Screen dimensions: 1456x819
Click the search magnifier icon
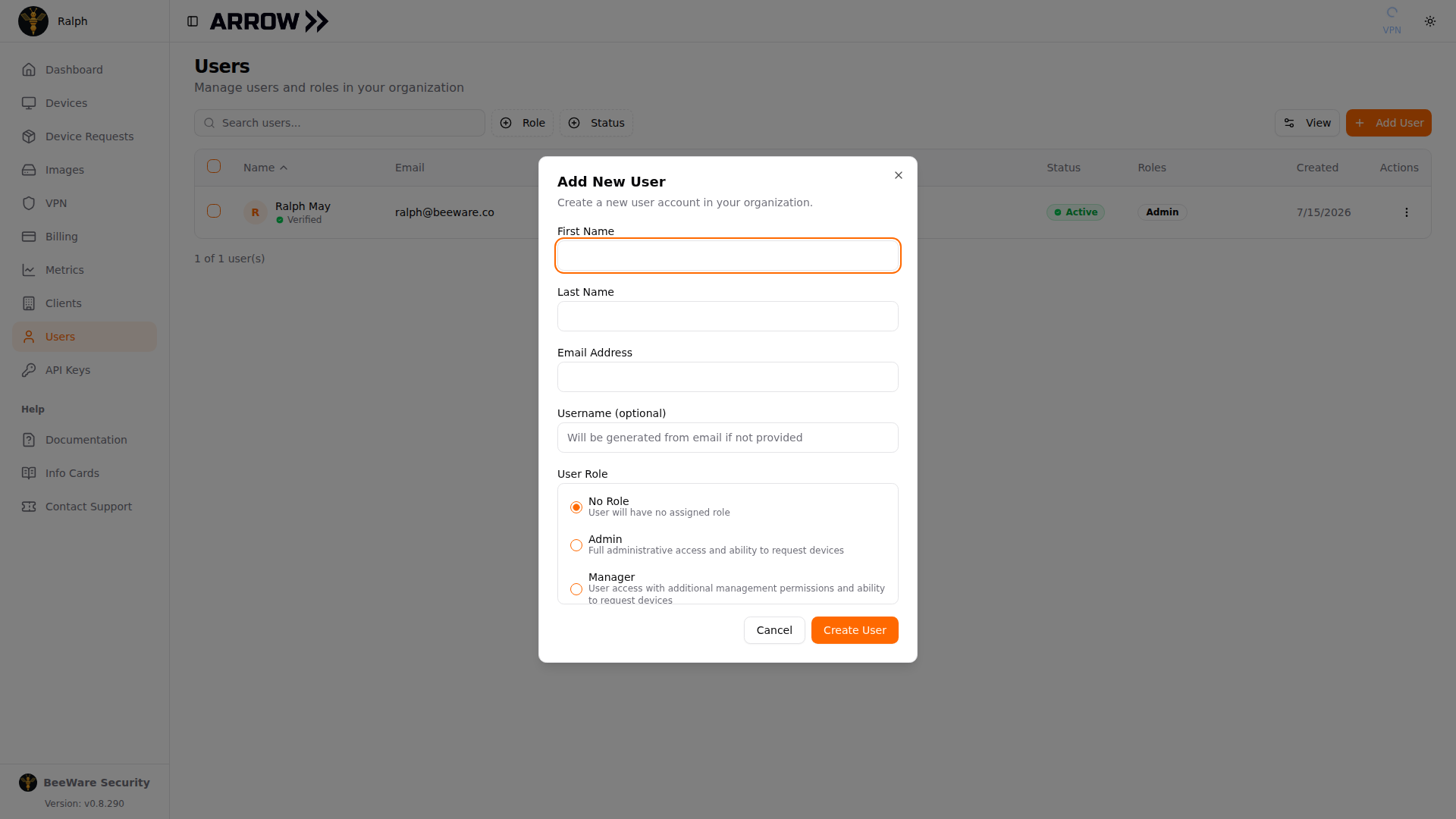click(x=209, y=123)
